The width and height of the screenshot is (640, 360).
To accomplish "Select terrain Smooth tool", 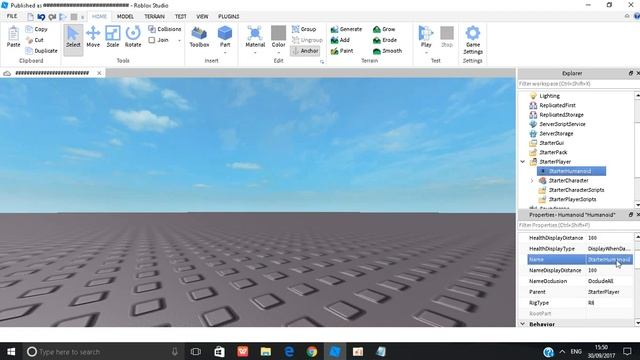I will (x=387, y=51).
